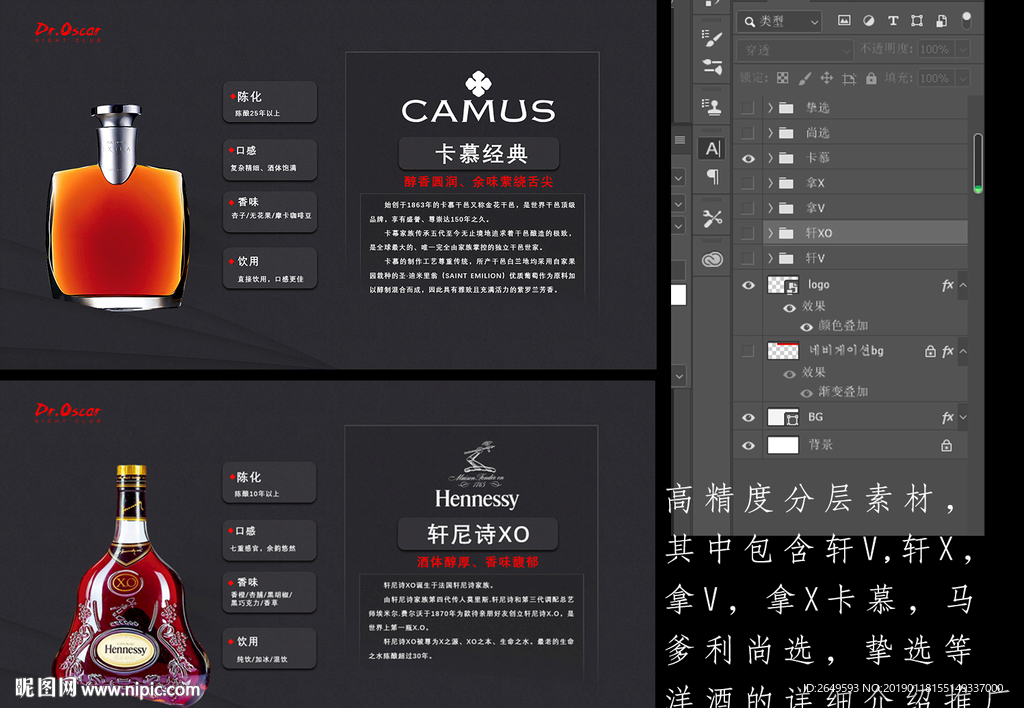Select the BG layer

tap(816, 417)
